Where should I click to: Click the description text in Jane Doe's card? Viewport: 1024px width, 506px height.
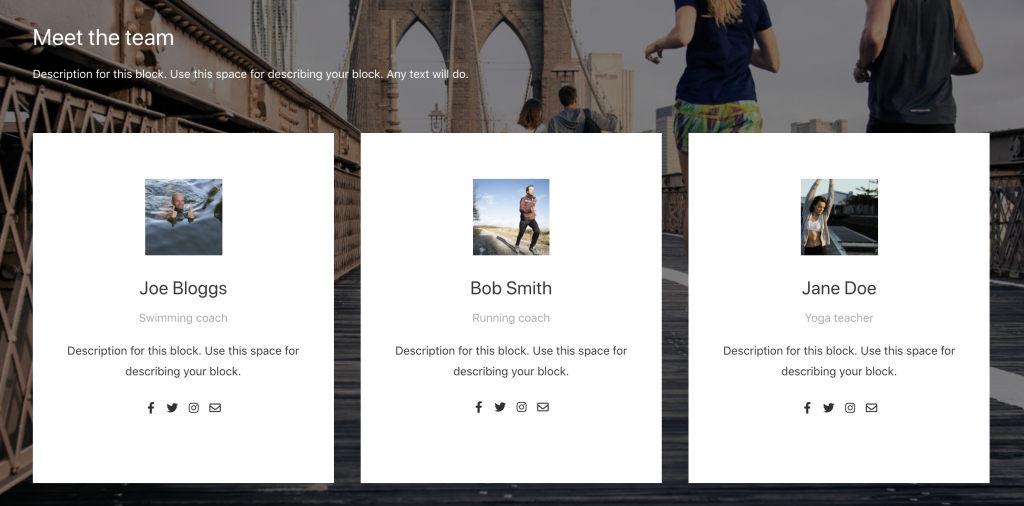[x=839, y=361]
